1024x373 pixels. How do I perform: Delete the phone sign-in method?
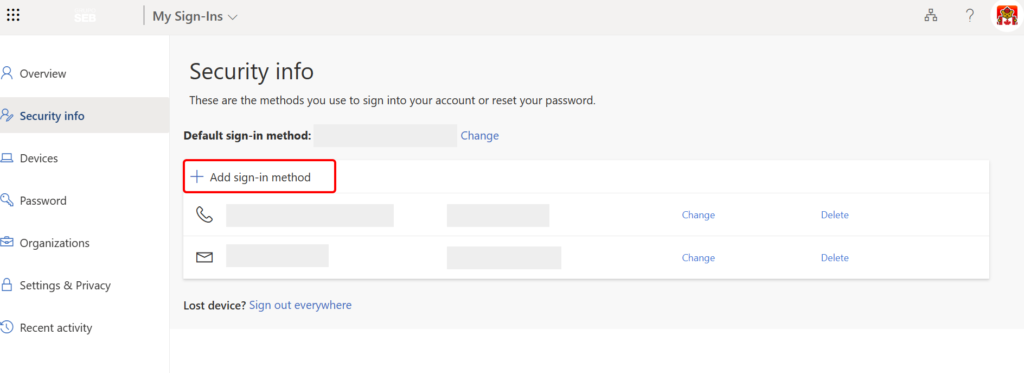pos(835,214)
